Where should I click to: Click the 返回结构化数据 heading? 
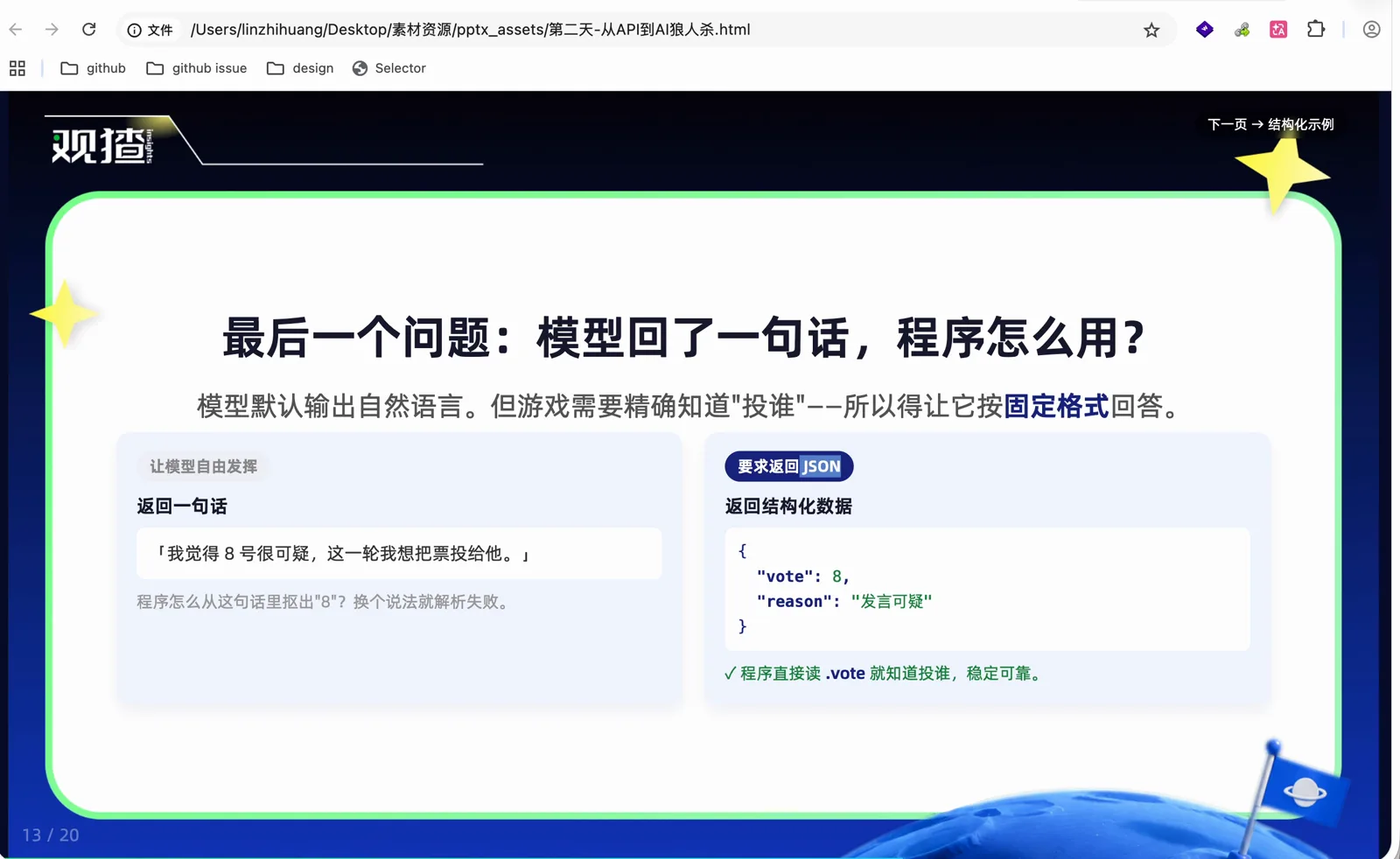788,506
